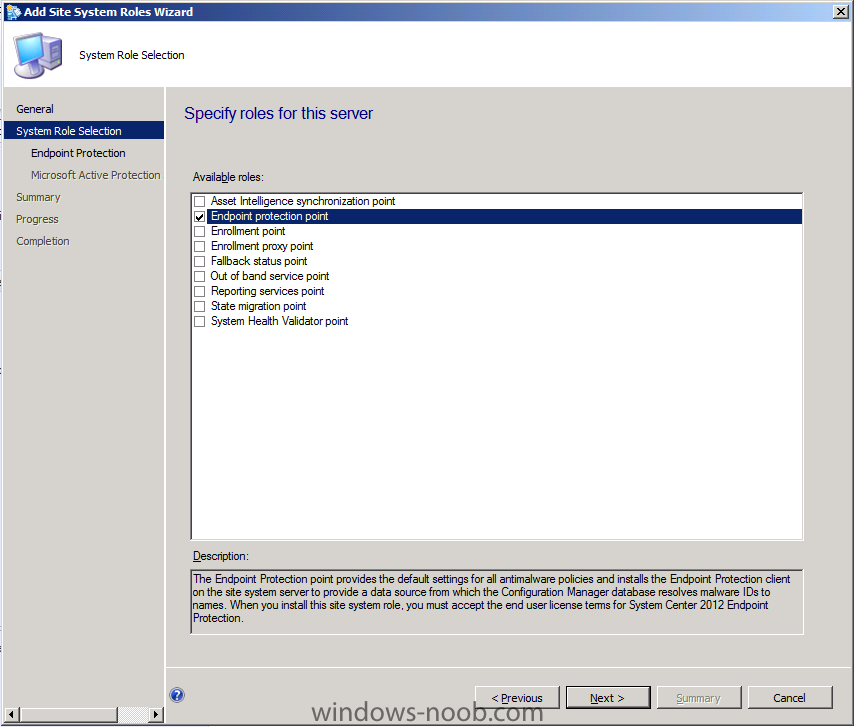
Task: Click the wizard title bar icon
Action: click(14, 12)
